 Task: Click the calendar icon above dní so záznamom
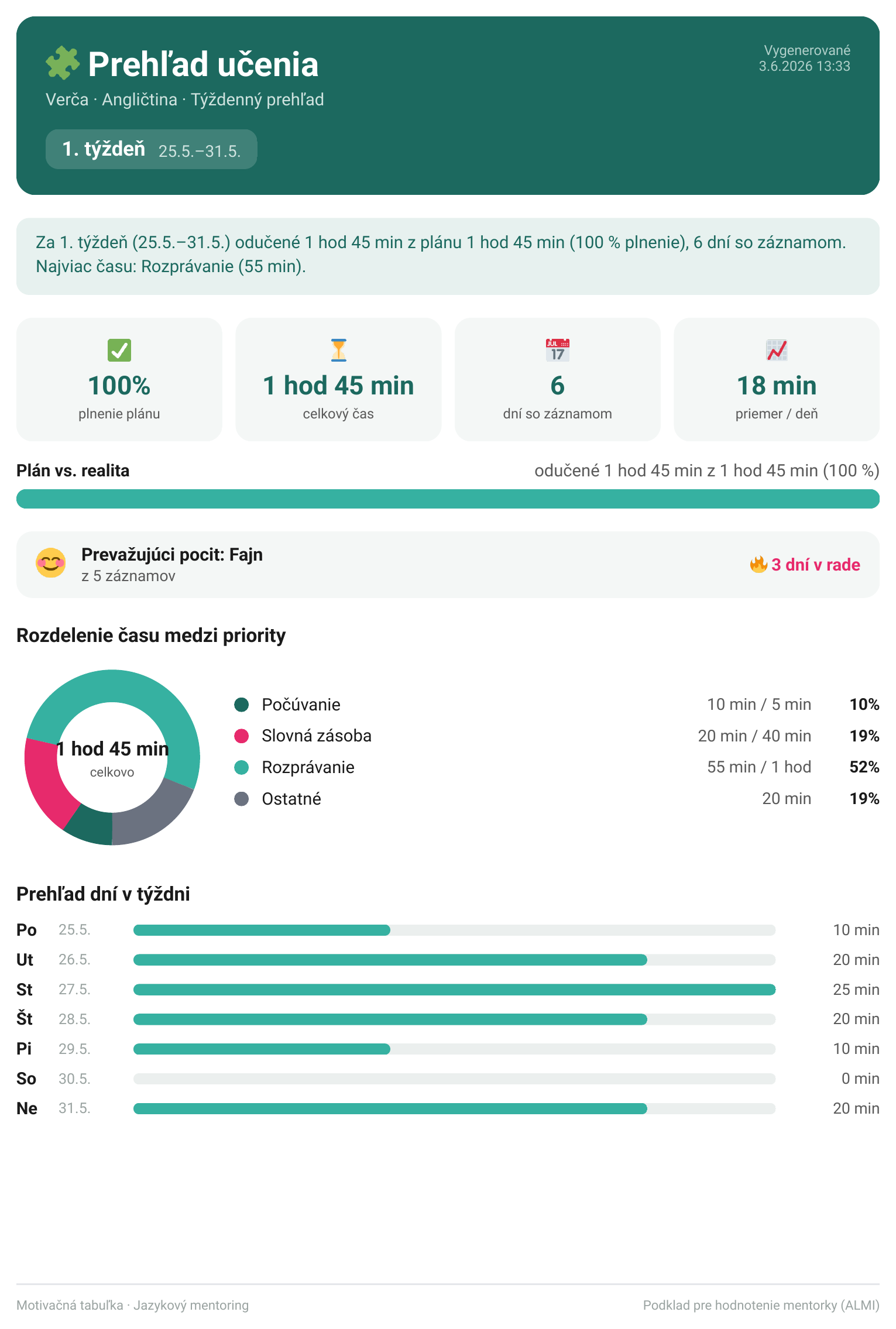coord(558,350)
